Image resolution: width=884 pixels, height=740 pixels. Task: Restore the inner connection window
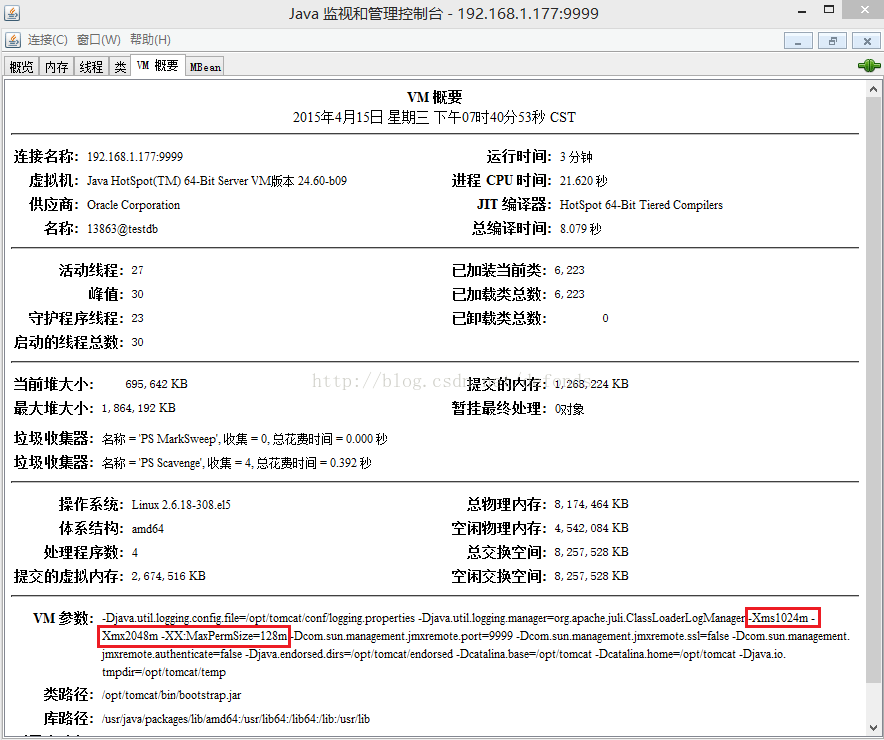832,41
